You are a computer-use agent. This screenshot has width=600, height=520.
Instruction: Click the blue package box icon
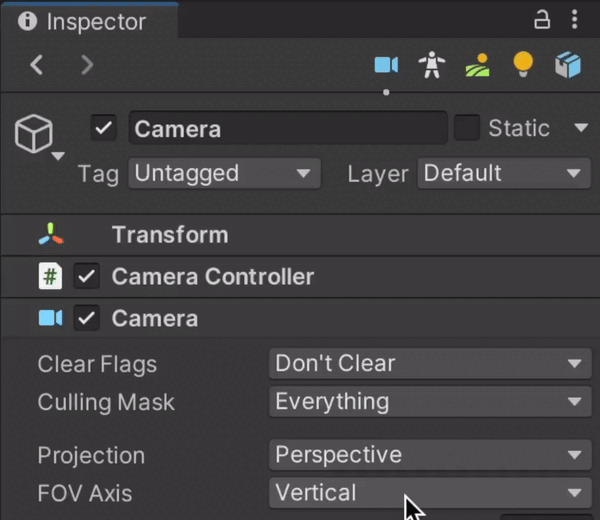(x=568, y=65)
